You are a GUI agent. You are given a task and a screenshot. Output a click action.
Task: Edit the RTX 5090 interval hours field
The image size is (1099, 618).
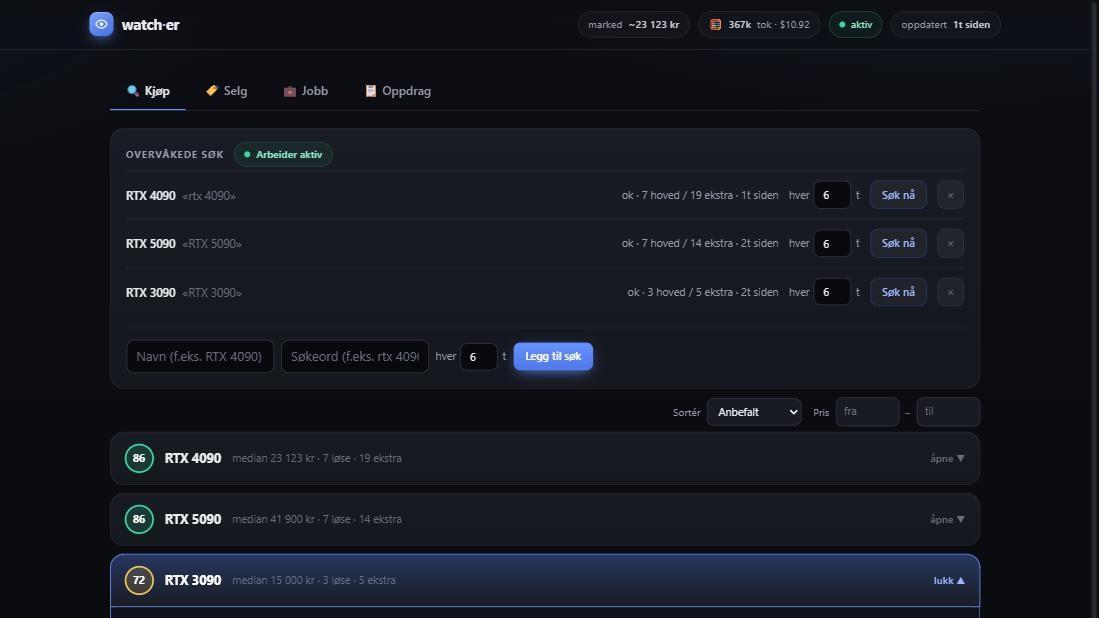[832, 244]
